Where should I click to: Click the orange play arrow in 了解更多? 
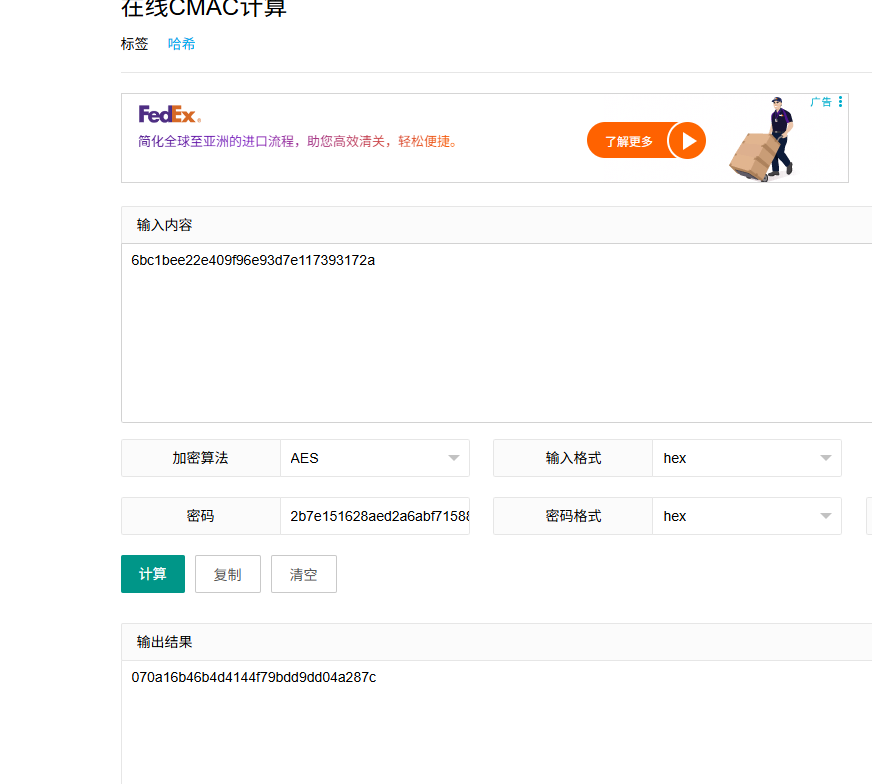688,140
